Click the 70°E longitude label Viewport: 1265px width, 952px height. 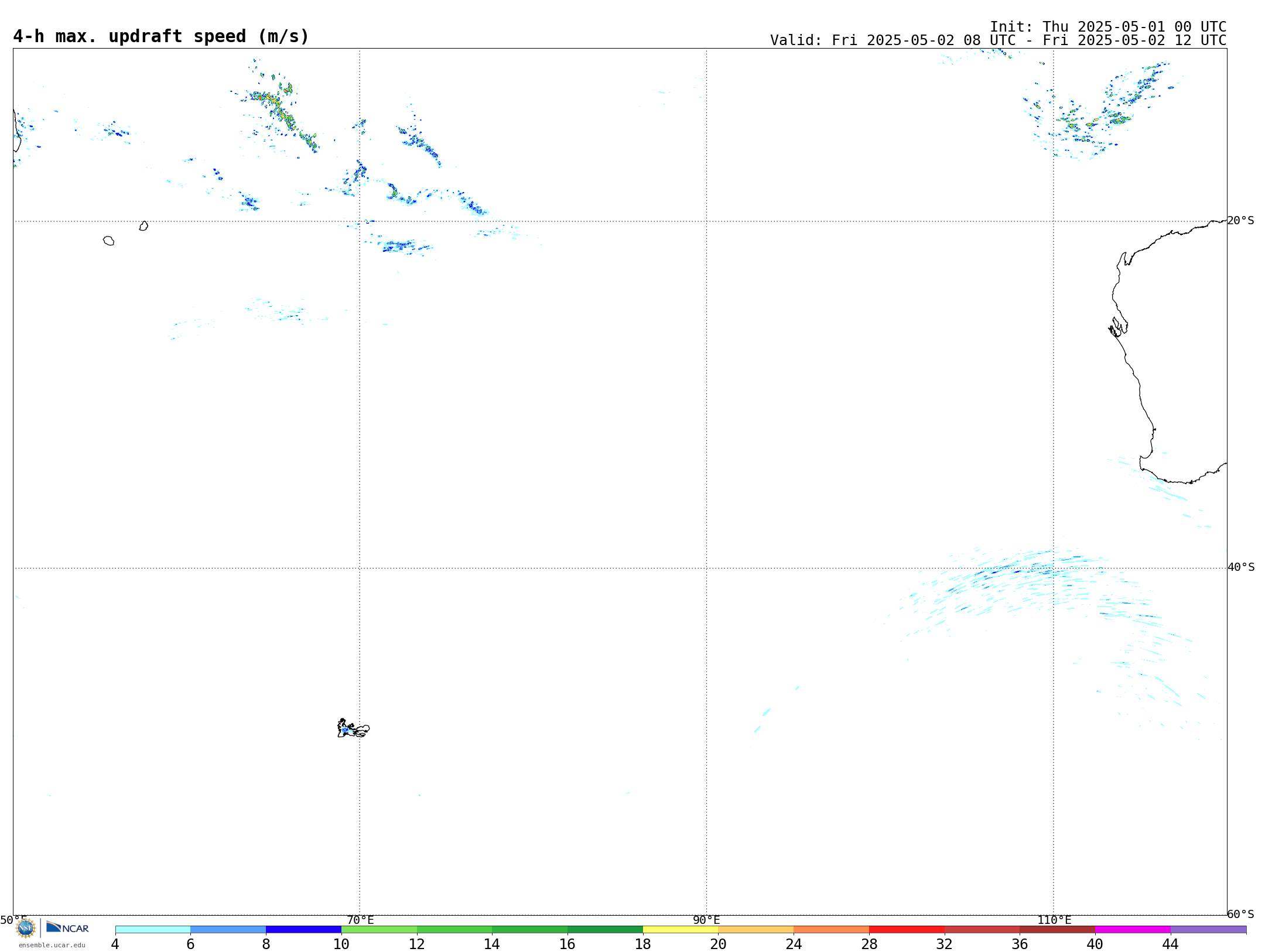tap(360, 920)
